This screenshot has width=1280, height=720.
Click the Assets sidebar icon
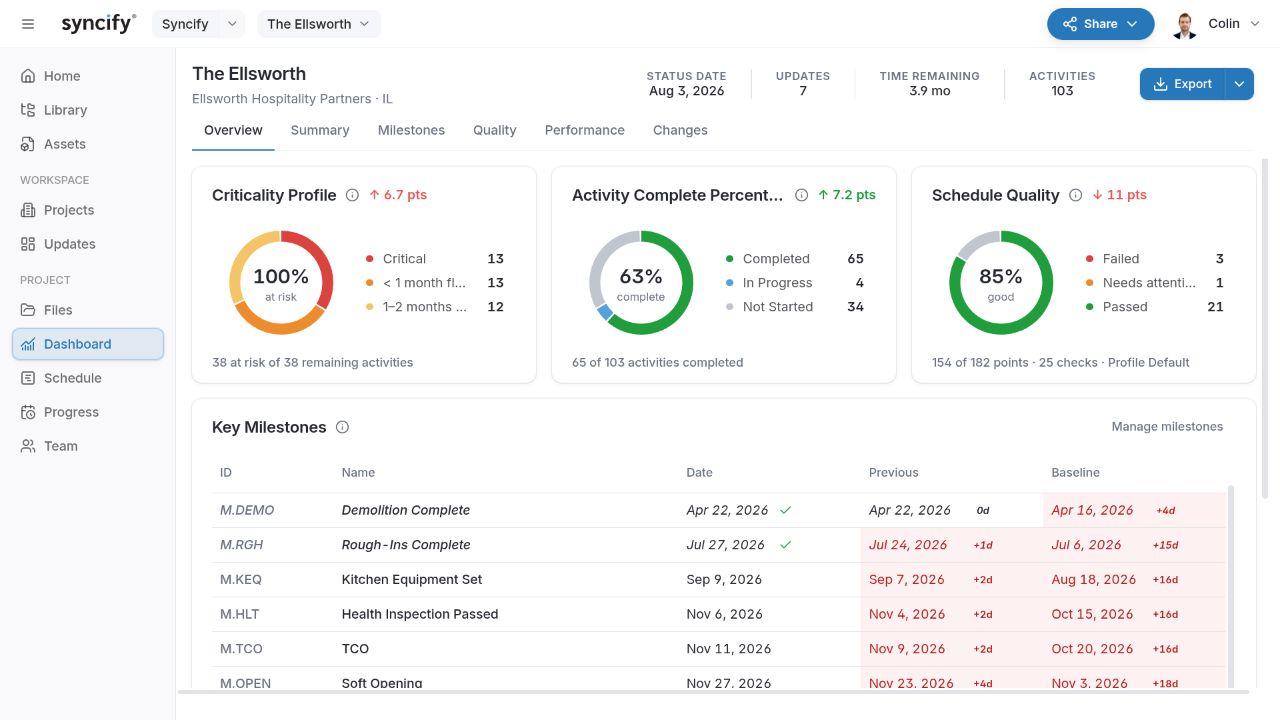28,144
